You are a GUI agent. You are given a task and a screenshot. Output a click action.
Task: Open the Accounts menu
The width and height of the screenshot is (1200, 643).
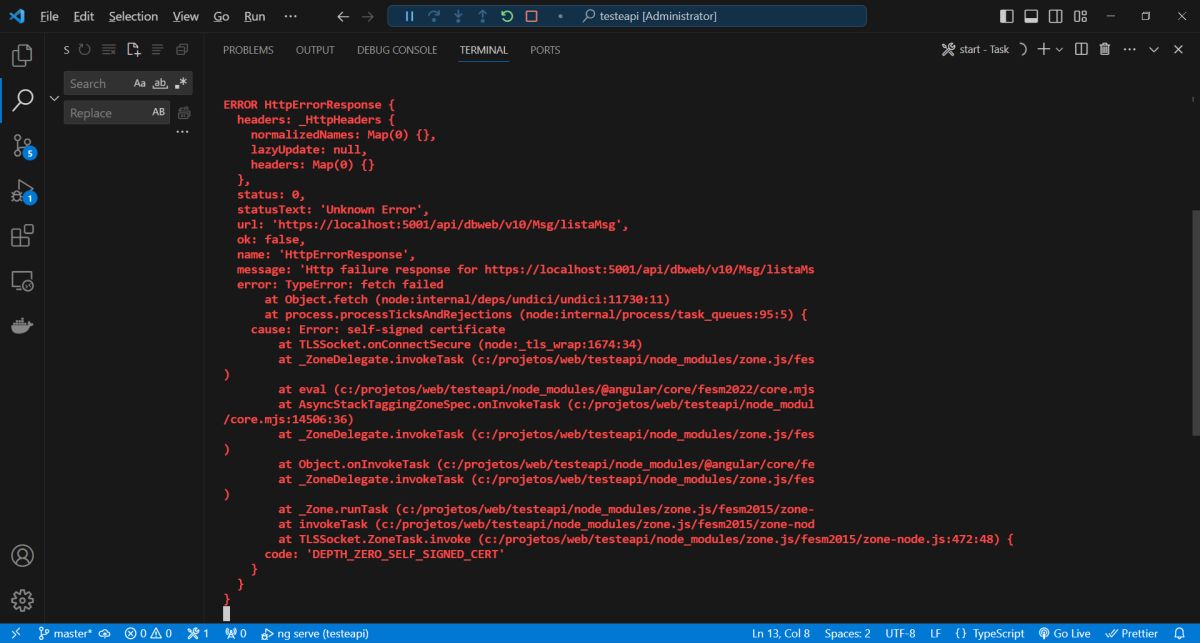coord(22,555)
